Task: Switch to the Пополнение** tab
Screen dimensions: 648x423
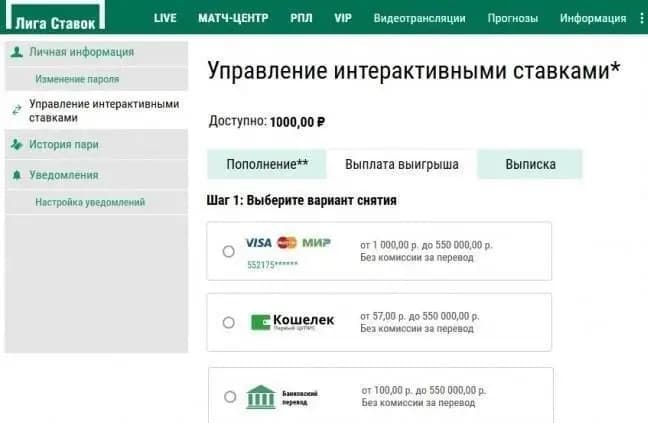Action: coord(267,164)
